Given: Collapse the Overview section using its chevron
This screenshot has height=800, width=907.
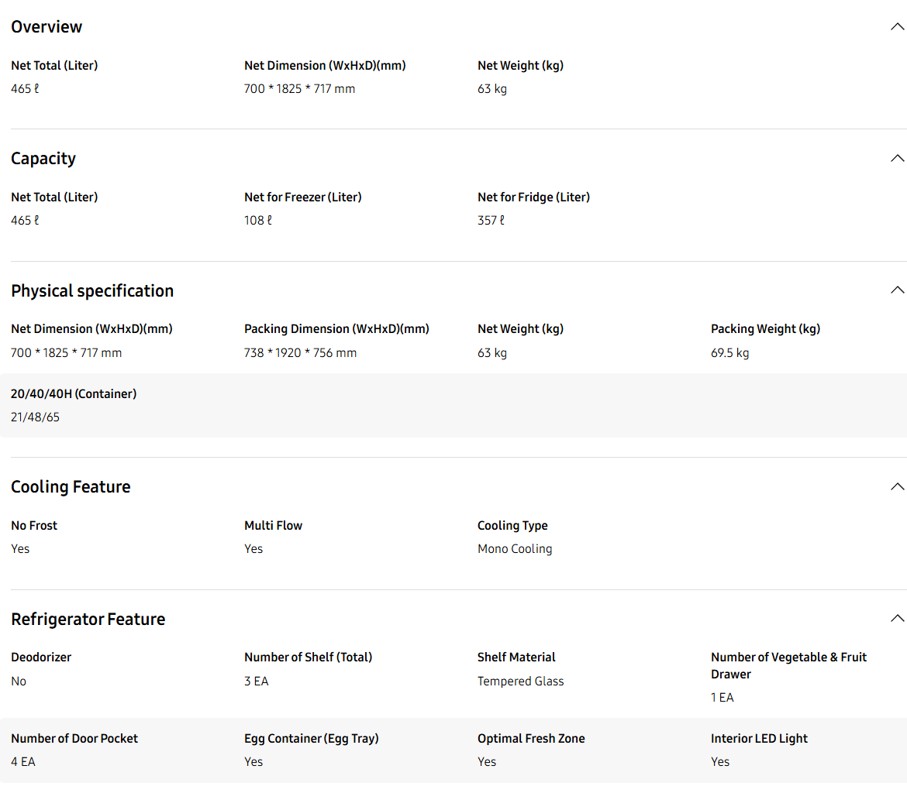Looking at the screenshot, I should pyautogui.click(x=897, y=27).
